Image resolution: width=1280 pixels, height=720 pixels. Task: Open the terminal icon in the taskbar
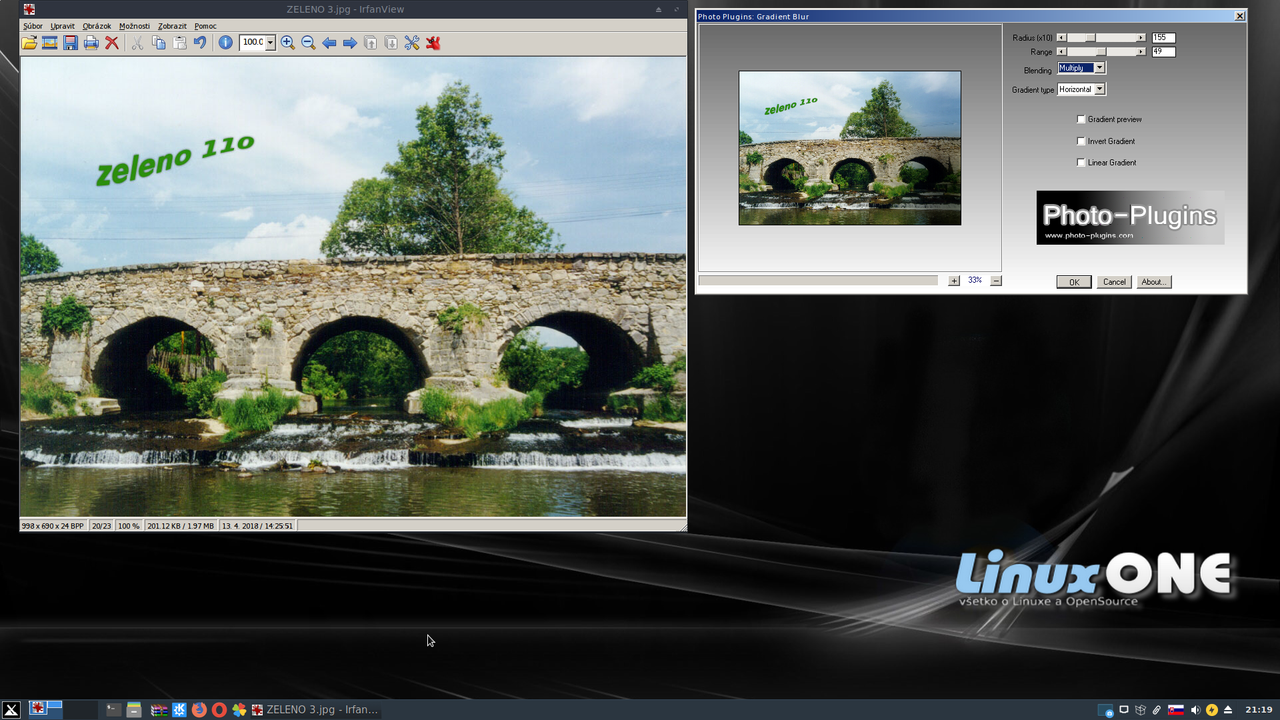point(113,710)
